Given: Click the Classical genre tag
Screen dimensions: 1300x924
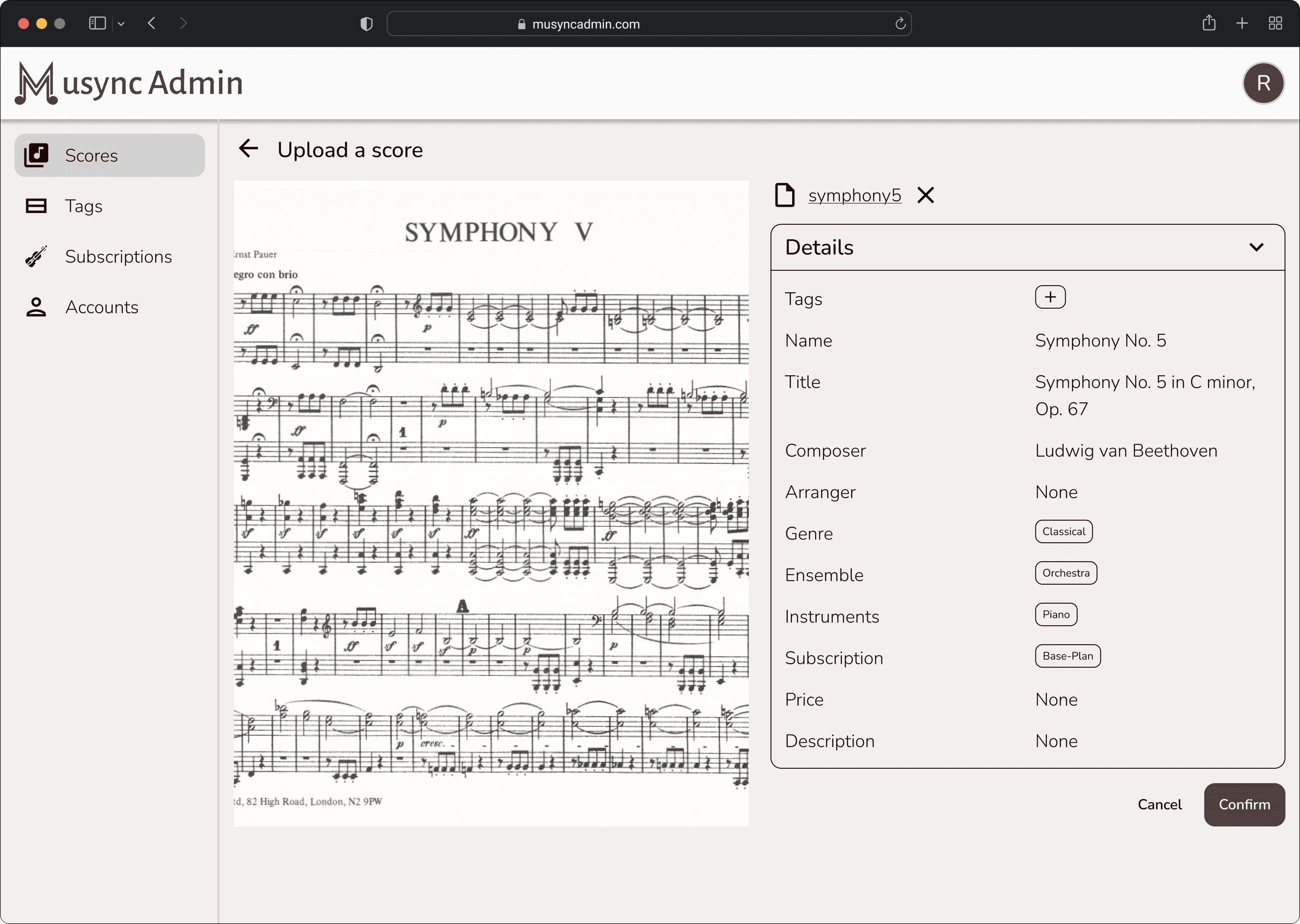Looking at the screenshot, I should [1064, 531].
